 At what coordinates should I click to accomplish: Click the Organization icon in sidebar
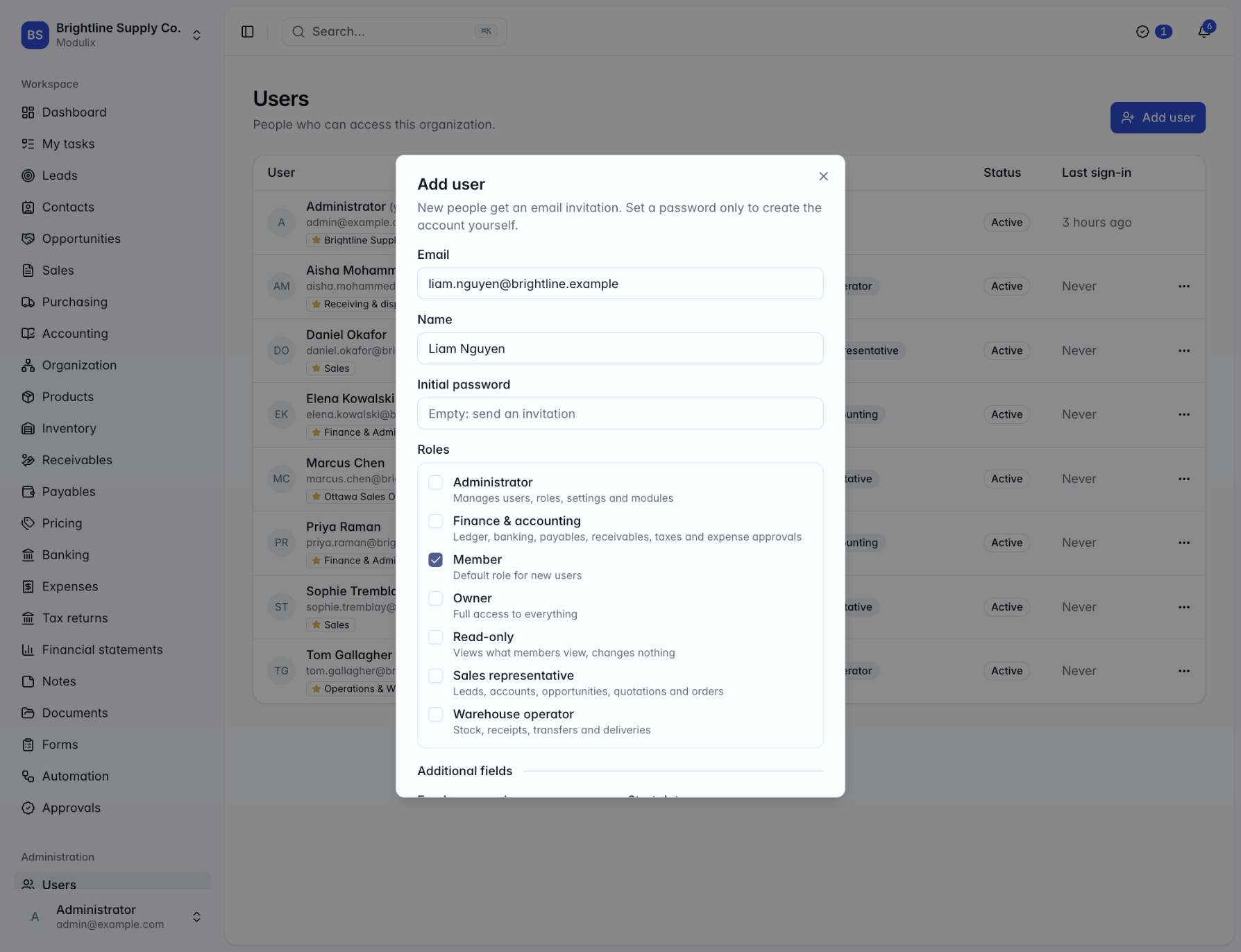28,365
